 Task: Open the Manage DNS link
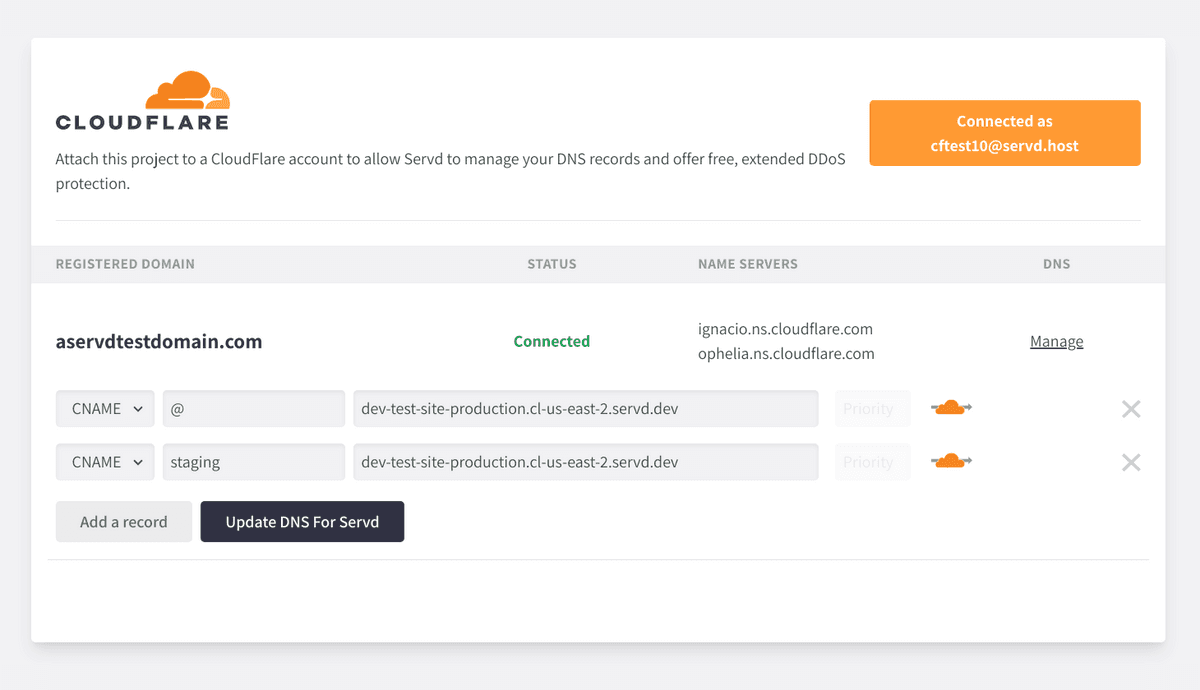click(1057, 341)
